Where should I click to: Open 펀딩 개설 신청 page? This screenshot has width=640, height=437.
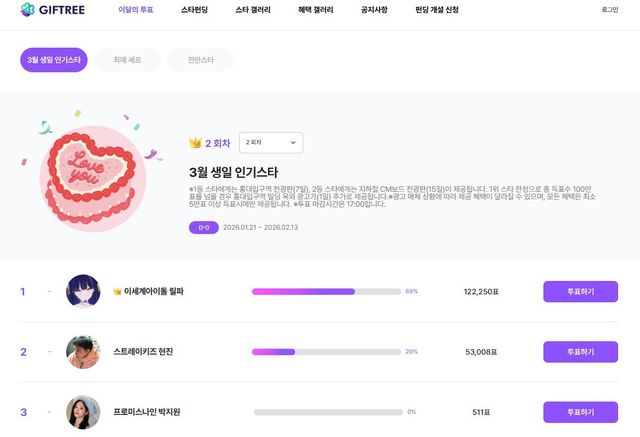[x=437, y=9]
